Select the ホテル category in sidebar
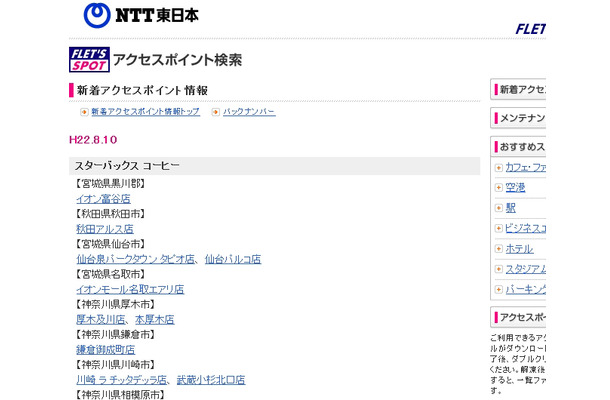 [x=519, y=248]
